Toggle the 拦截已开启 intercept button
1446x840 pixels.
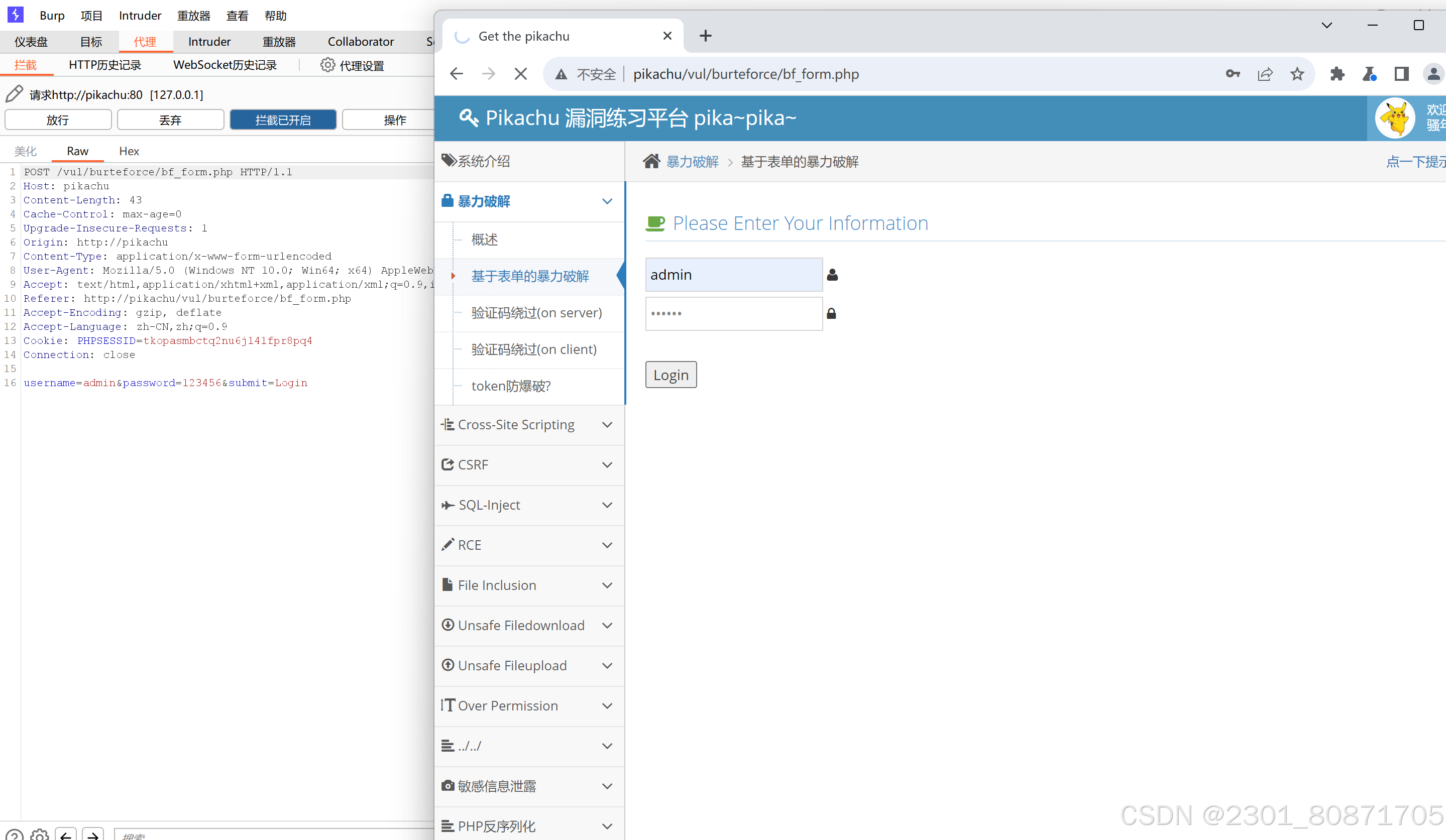pyautogui.click(x=283, y=120)
